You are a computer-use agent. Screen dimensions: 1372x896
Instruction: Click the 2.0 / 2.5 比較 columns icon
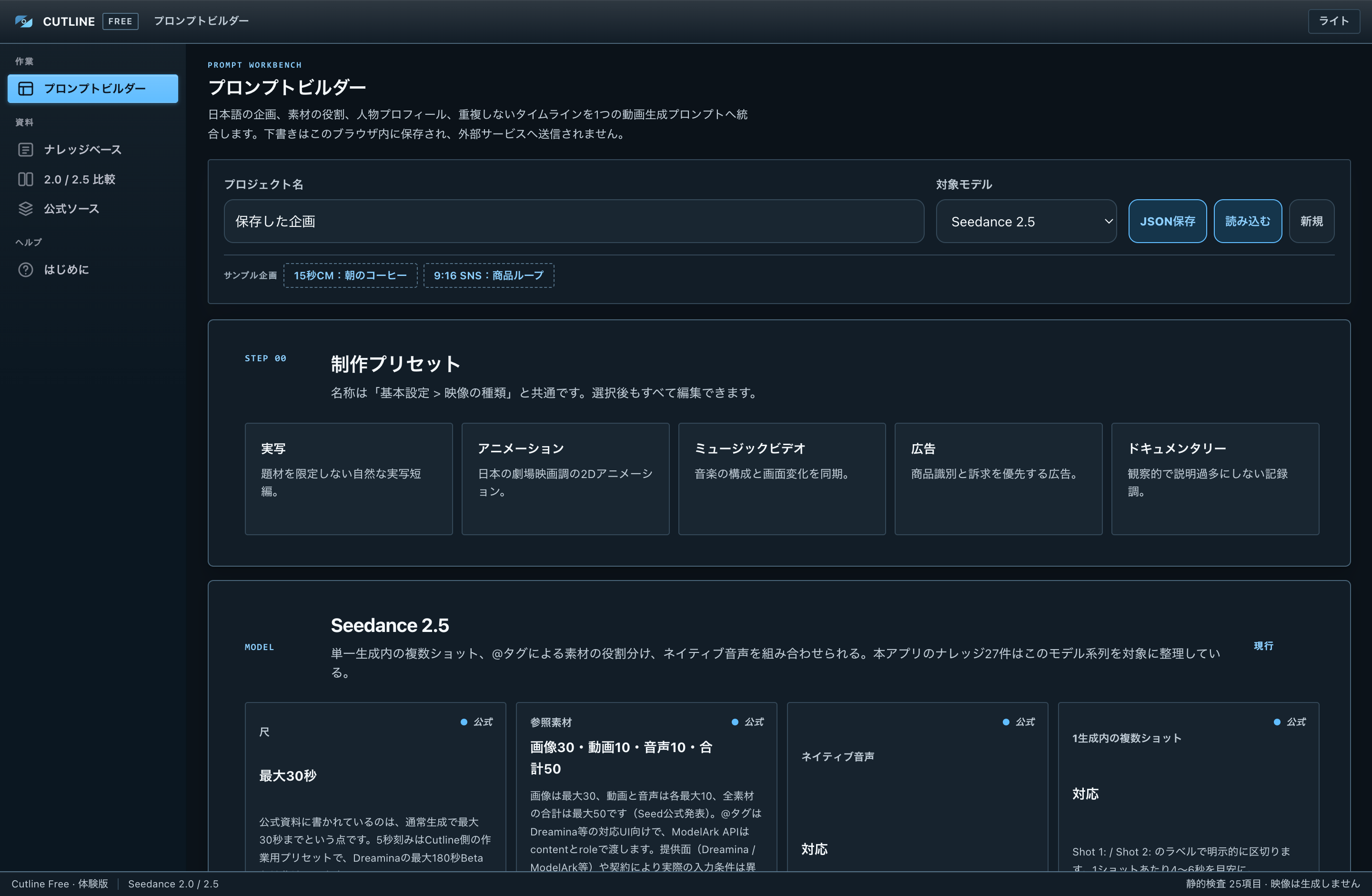[x=25, y=179]
